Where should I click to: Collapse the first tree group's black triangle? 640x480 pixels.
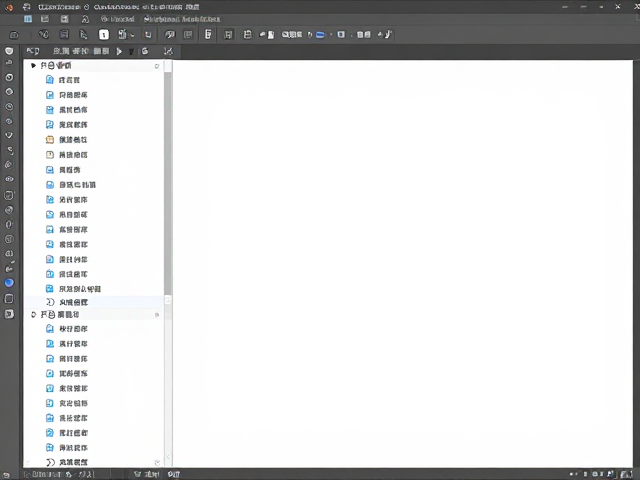(x=33, y=65)
